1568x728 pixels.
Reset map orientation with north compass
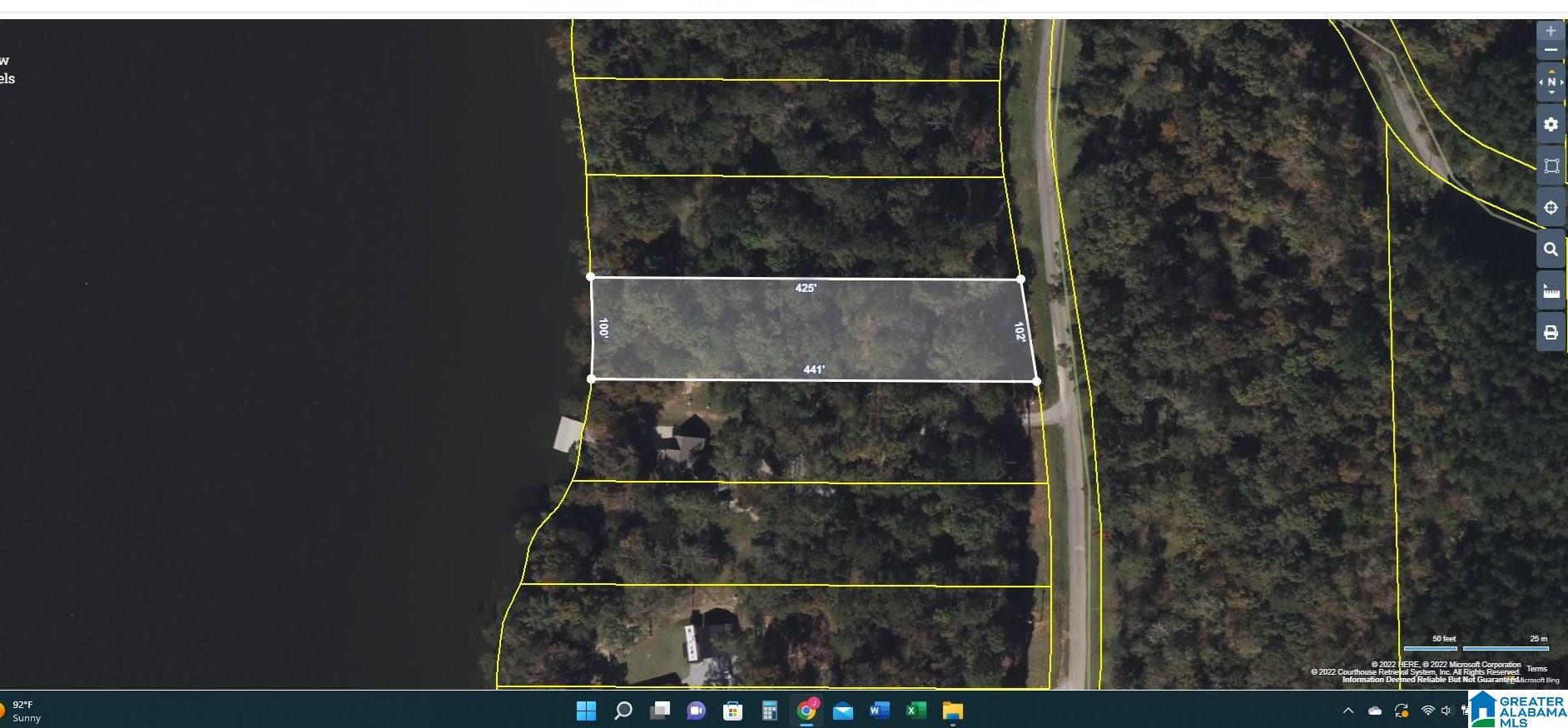(x=1551, y=82)
